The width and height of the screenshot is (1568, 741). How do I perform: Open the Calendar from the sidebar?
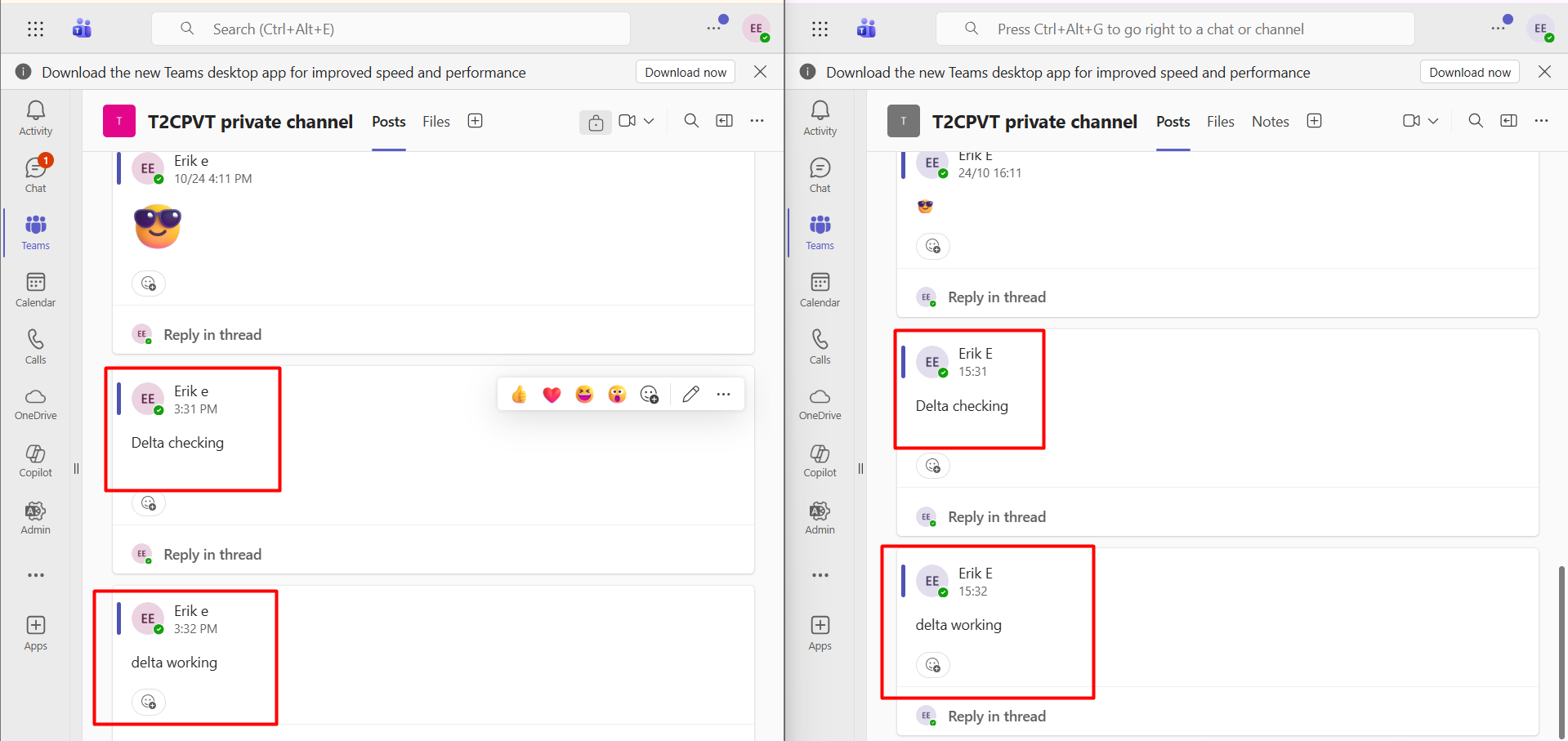[x=34, y=288]
